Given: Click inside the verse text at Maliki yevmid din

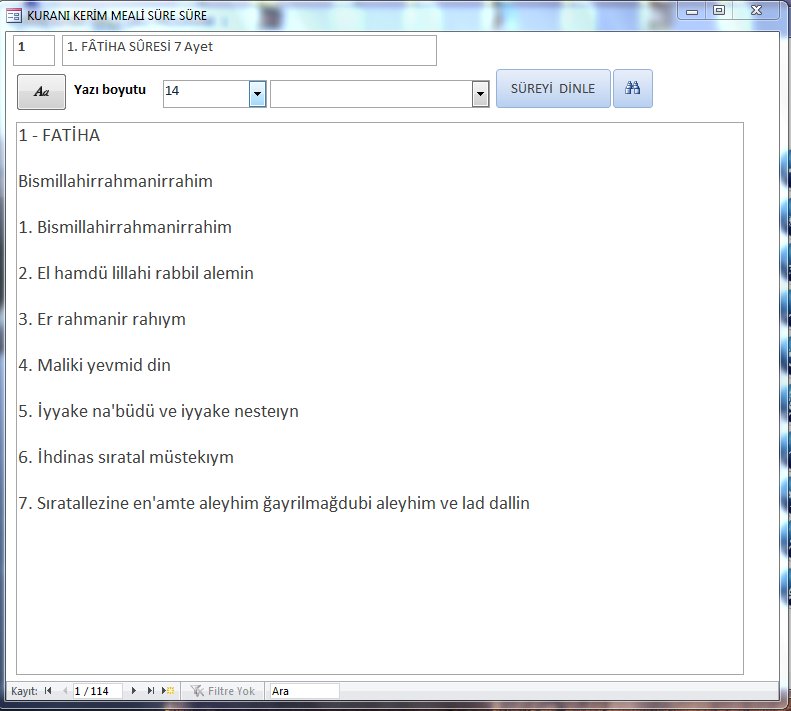Looking at the screenshot, I should pos(104,365).
